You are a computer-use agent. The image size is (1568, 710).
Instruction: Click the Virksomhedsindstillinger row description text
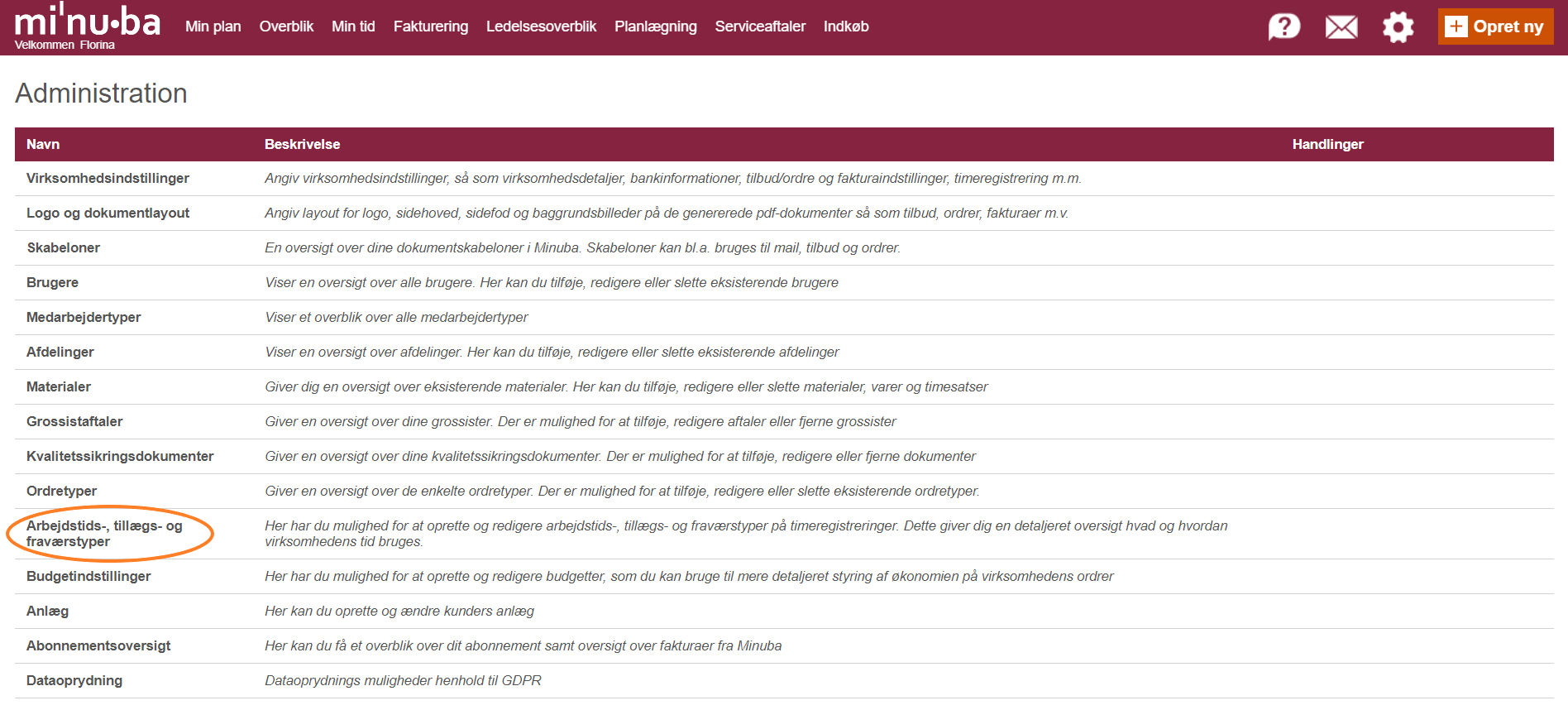point(673,178)
